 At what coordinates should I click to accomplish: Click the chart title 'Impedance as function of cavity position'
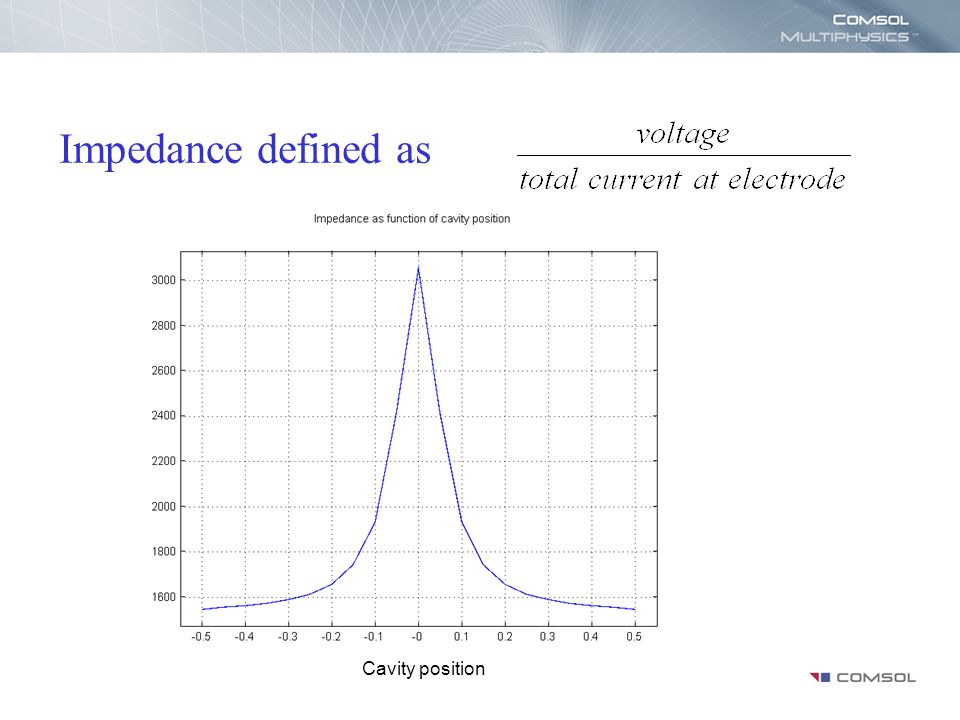[x=411, y=219]
